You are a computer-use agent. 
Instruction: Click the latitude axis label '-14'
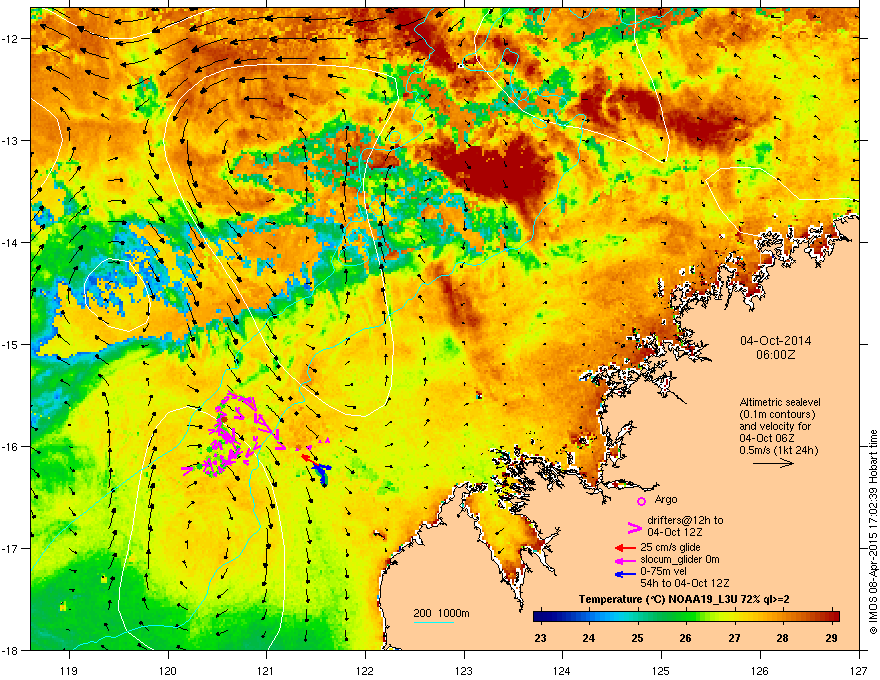[x=11, y=242]
